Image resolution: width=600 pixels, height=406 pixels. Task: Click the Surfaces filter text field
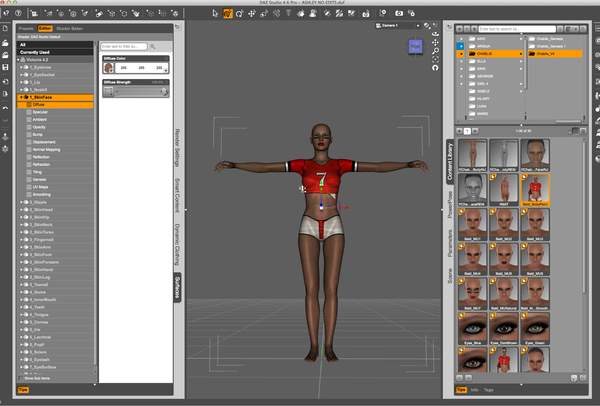124,46
